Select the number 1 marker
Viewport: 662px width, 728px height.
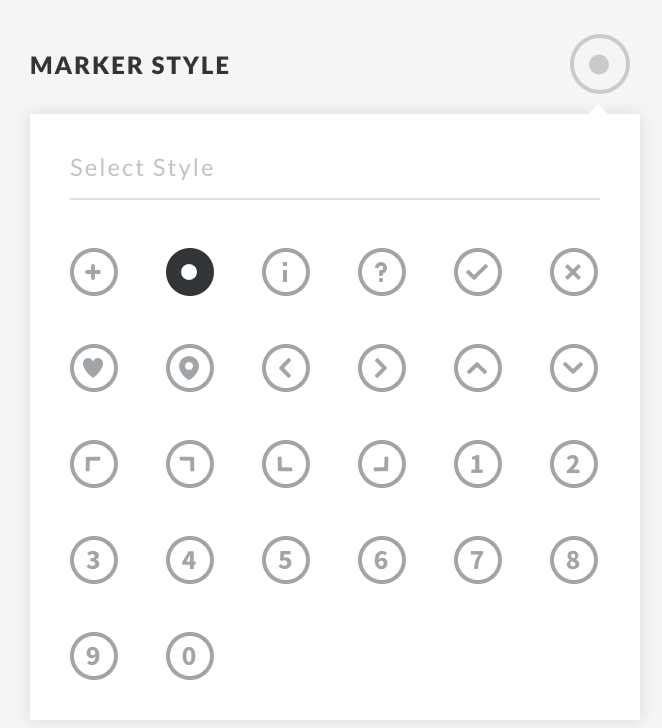pyautogui.click(x=478, y=464)
